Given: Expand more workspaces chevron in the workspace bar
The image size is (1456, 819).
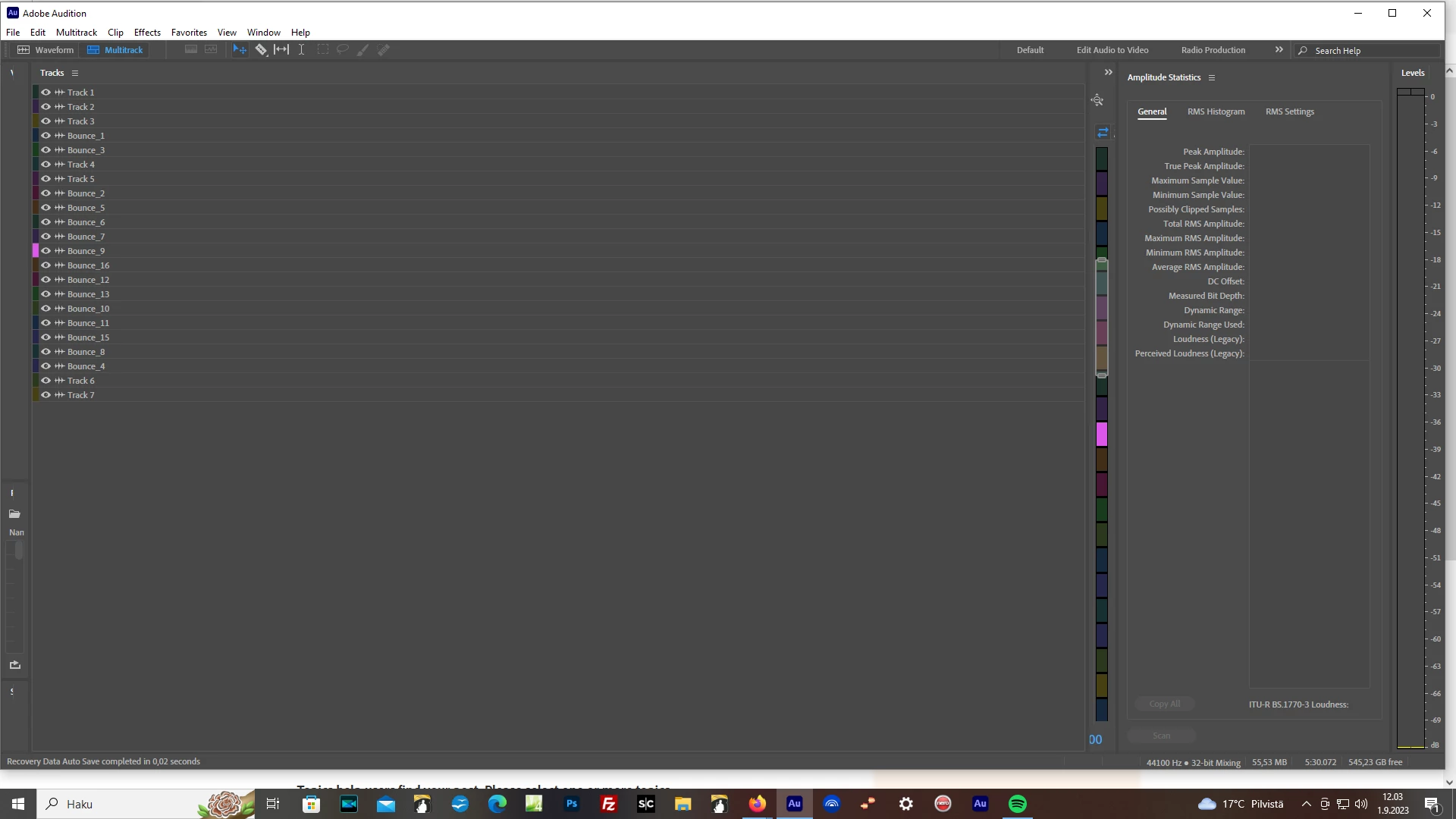Looking at the screenshot, I should pos(1279,50).
